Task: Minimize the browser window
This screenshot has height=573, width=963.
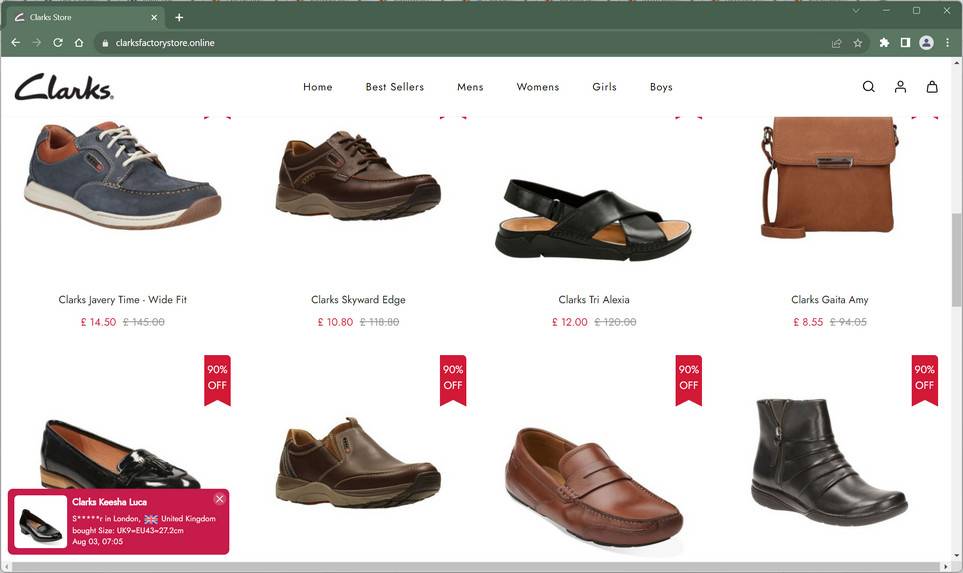Action: tap(886, 10)
